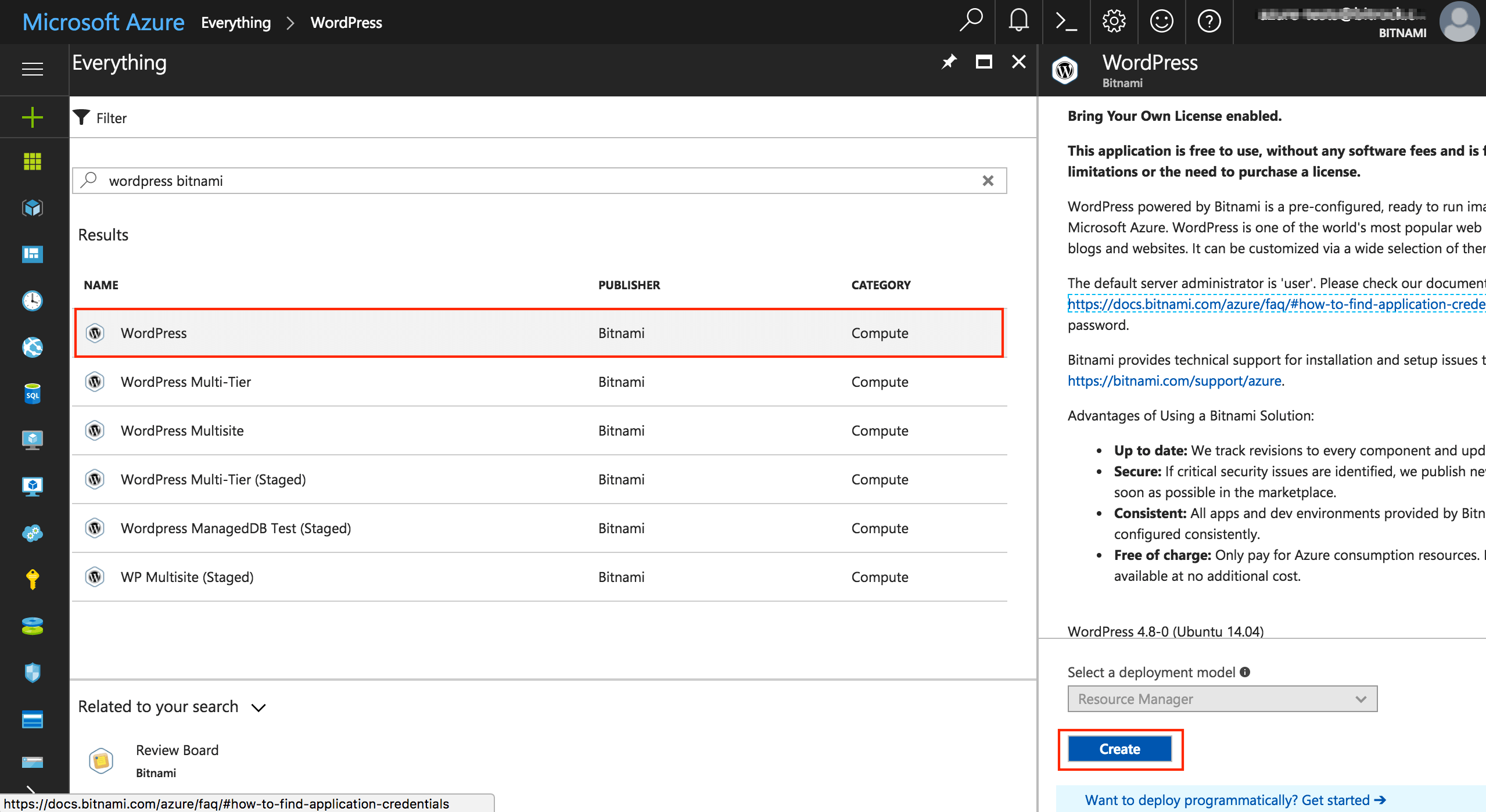This screenshot has height=812, width=1486.
Task: Click the Create button
Action: (1120, 749)
